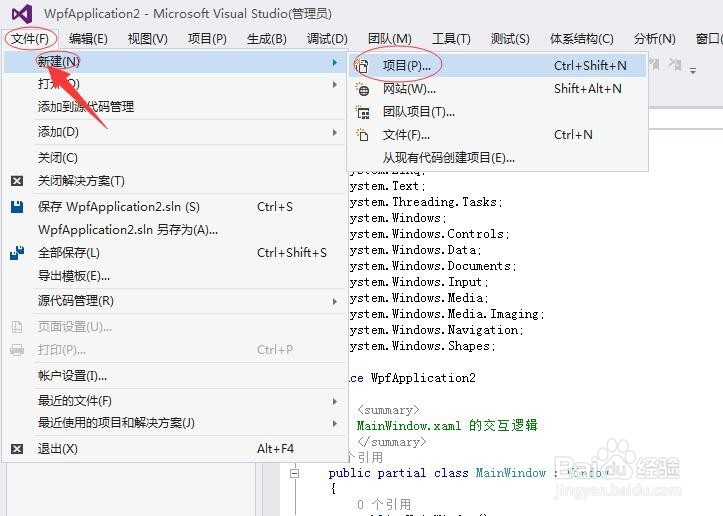The width and height of the screenshot is (723, 516).
Task: Choose 项目(P)... in the New submenu
Action: pos(497,66)
